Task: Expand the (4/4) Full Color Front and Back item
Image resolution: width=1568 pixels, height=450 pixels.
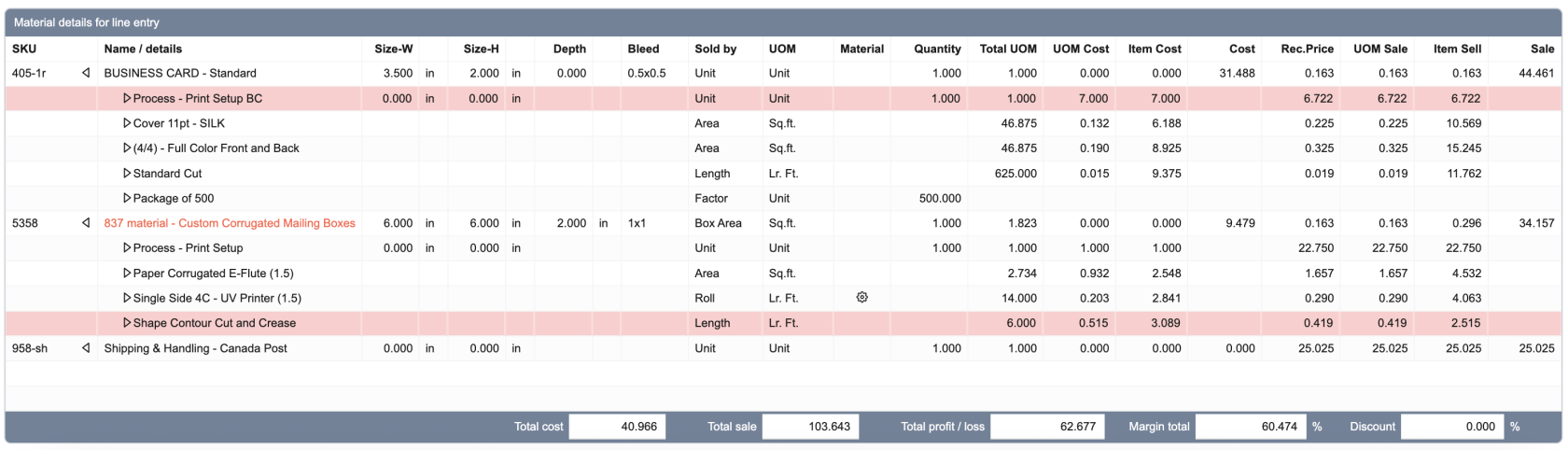Action: pyautogui.click(x=127, y=148)
